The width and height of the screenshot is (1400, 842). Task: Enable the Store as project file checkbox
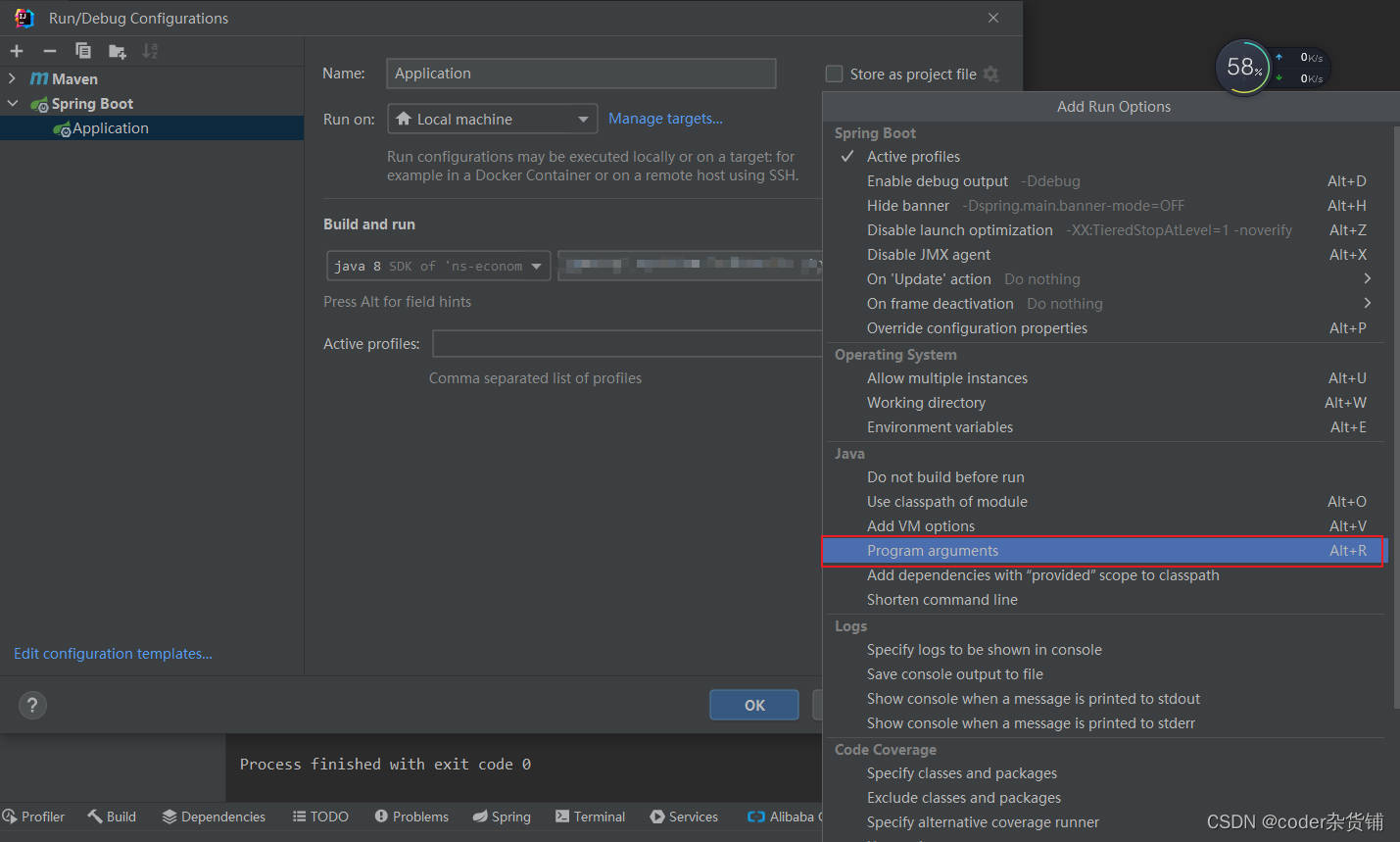pos(834,74)
